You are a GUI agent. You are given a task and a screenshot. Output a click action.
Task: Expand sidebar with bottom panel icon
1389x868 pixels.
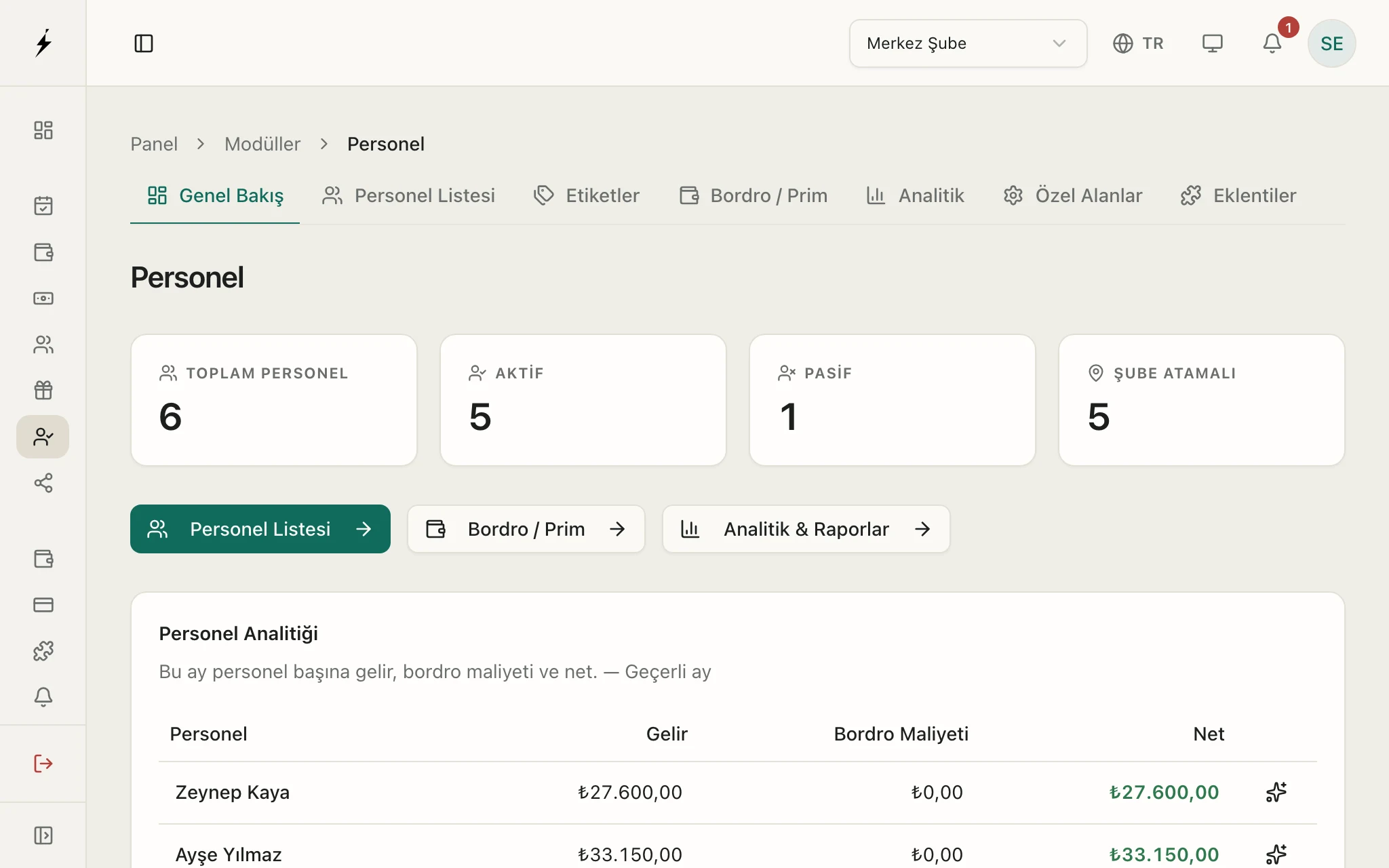click(43, 835)
